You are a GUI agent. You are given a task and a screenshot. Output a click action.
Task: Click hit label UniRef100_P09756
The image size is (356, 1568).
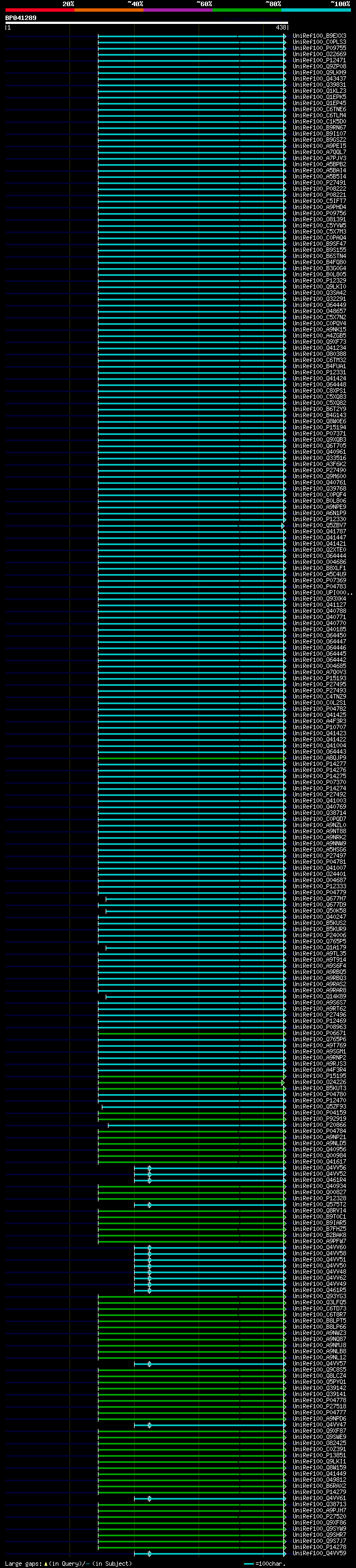[319, 214]
